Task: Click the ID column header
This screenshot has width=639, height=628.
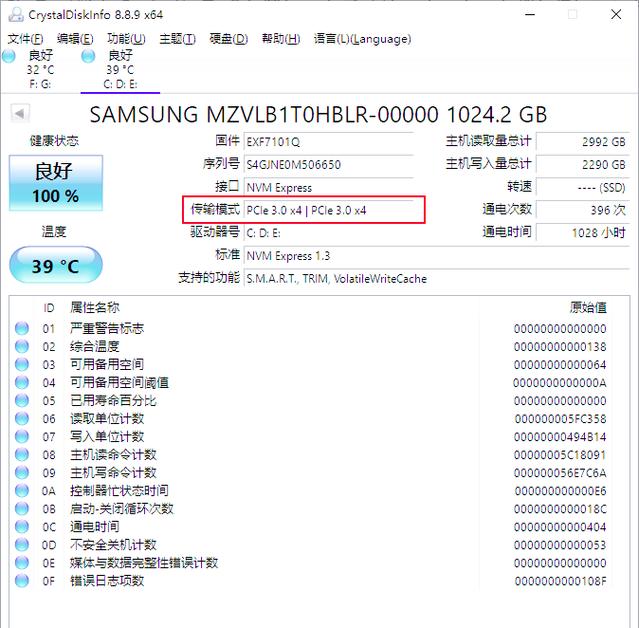Action: [48, 308]
